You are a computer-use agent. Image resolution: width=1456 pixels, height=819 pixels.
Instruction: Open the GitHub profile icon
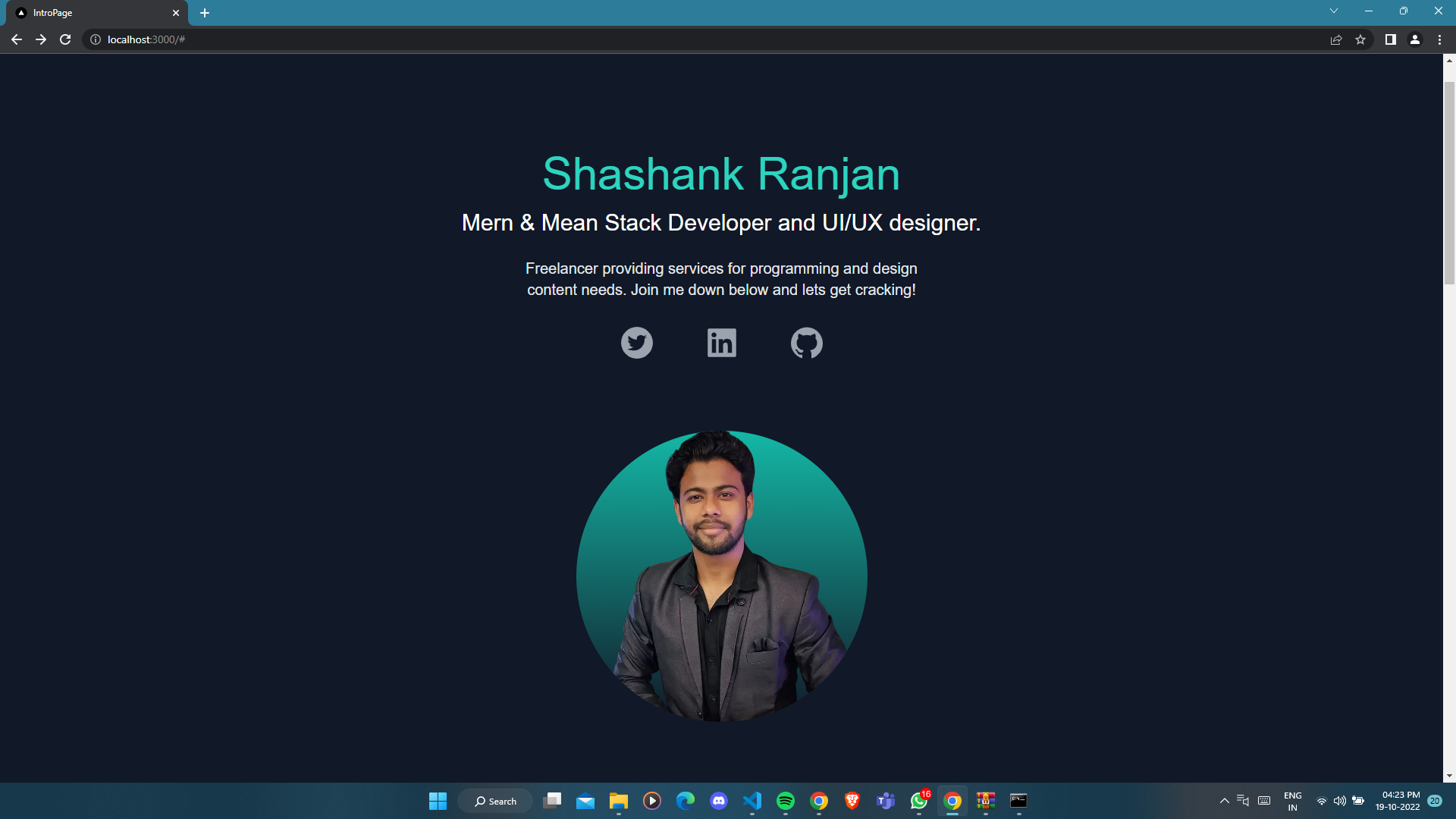[806, 343]
